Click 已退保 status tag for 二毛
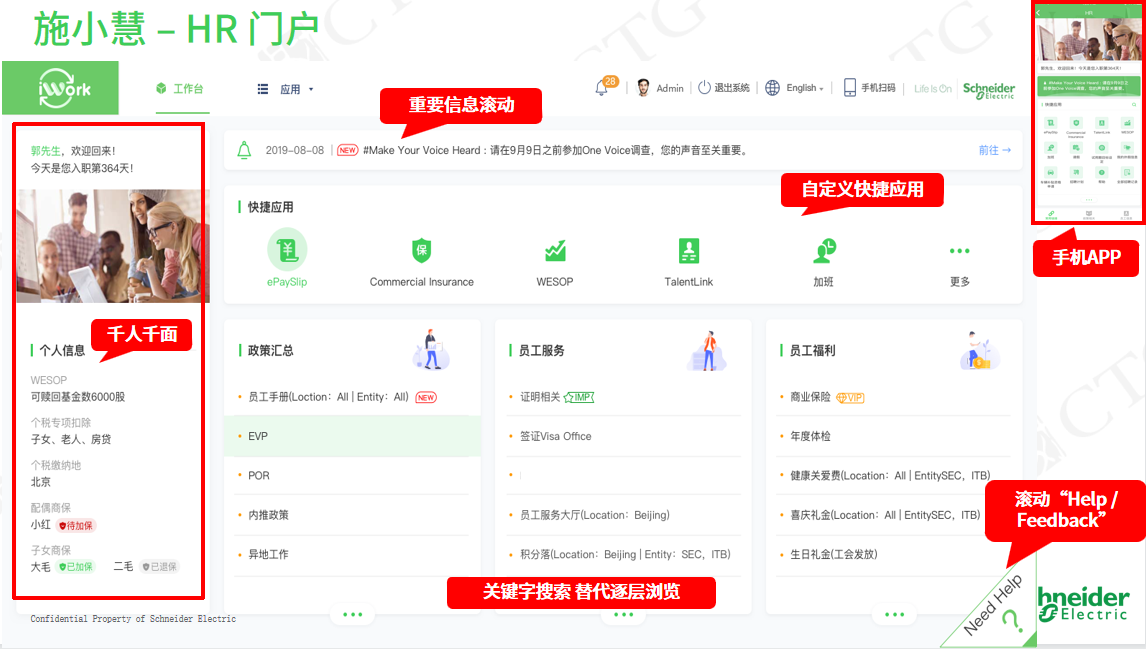The width and height of the screenshot is (1146, 649). [x=159, y=566]
